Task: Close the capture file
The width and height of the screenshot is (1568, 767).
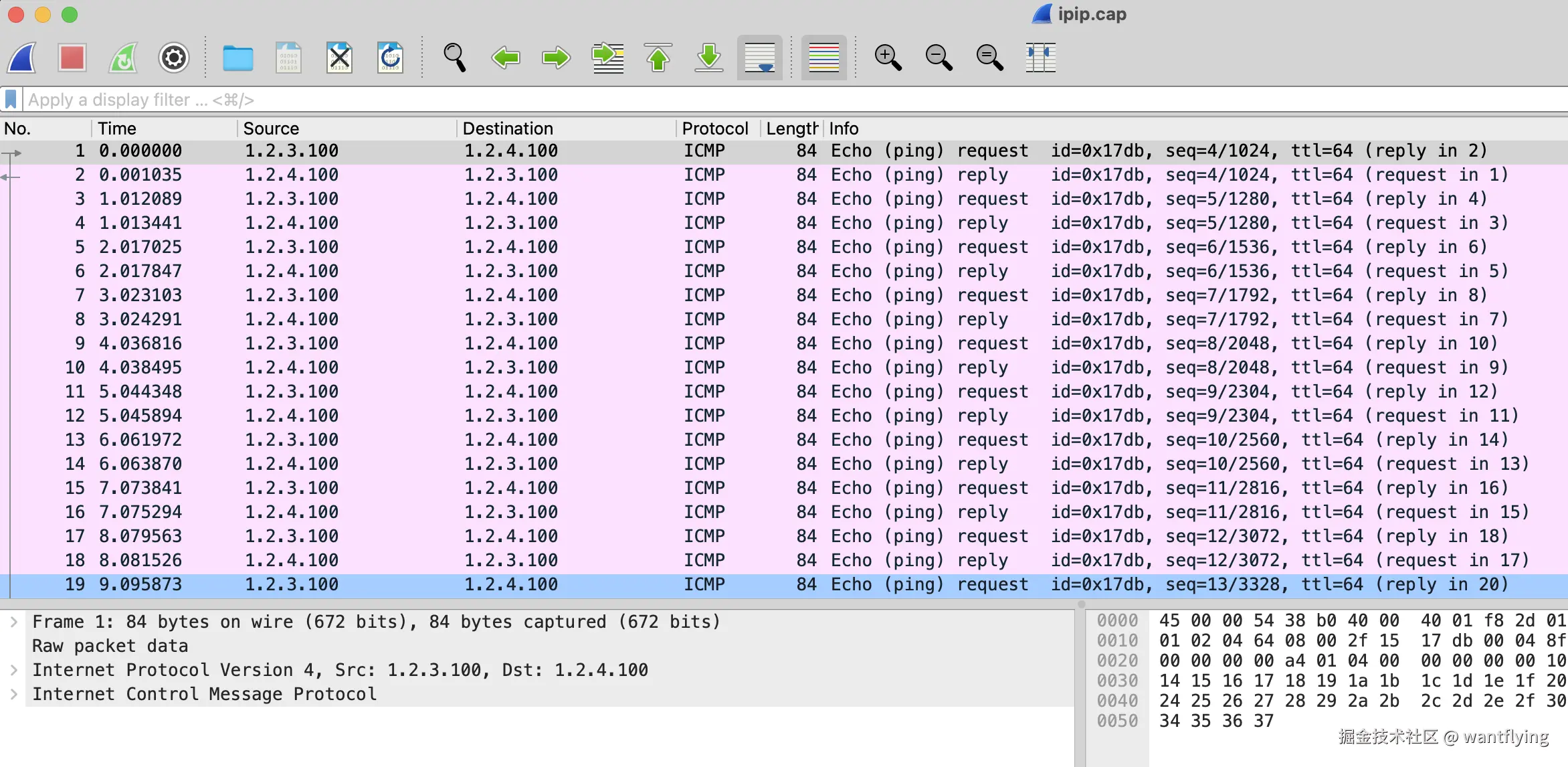Action: (x=339, y=58)
